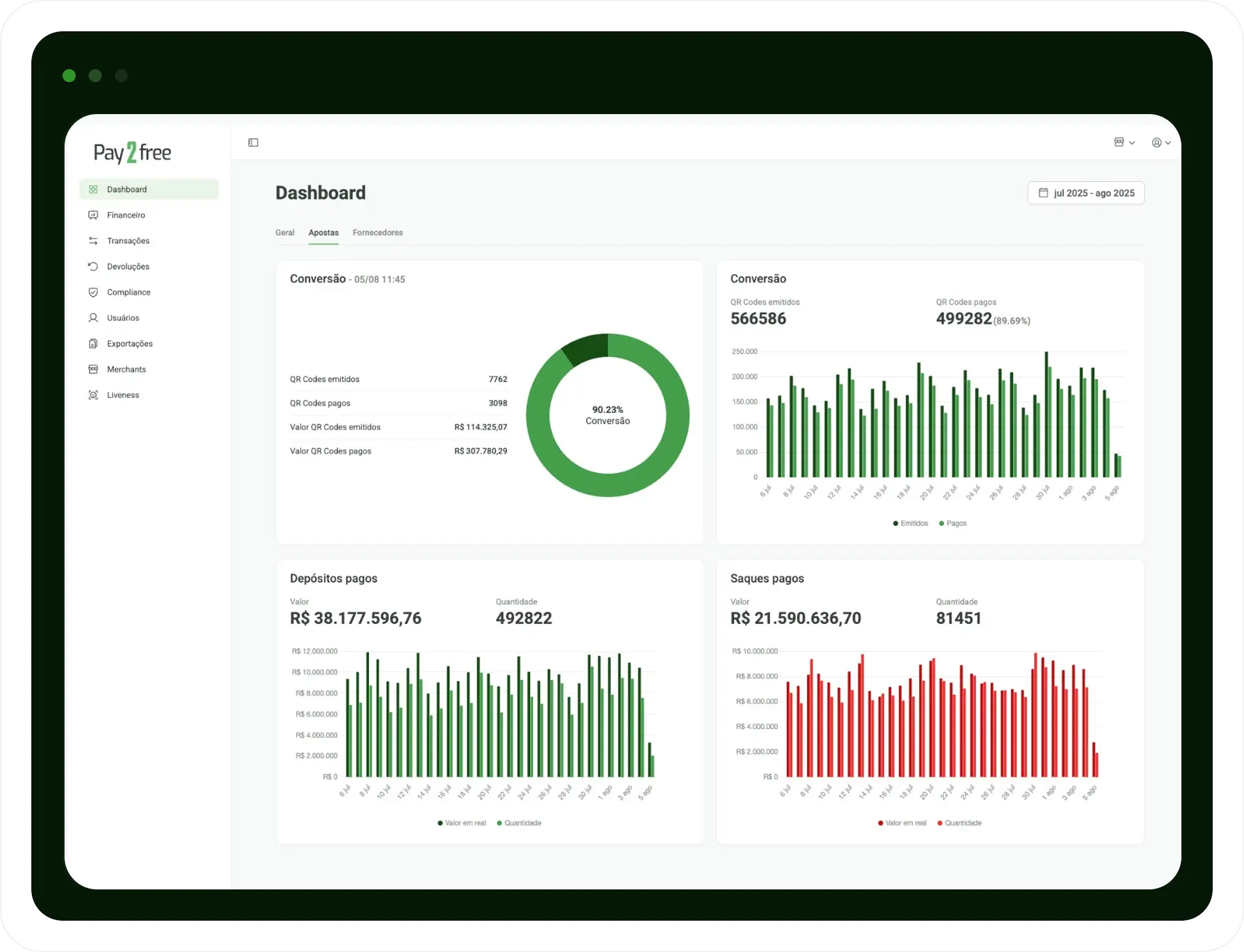Open the Merchants store icon in sidebar
Viewport: 1244px width, 952px height.
[93, 369]
